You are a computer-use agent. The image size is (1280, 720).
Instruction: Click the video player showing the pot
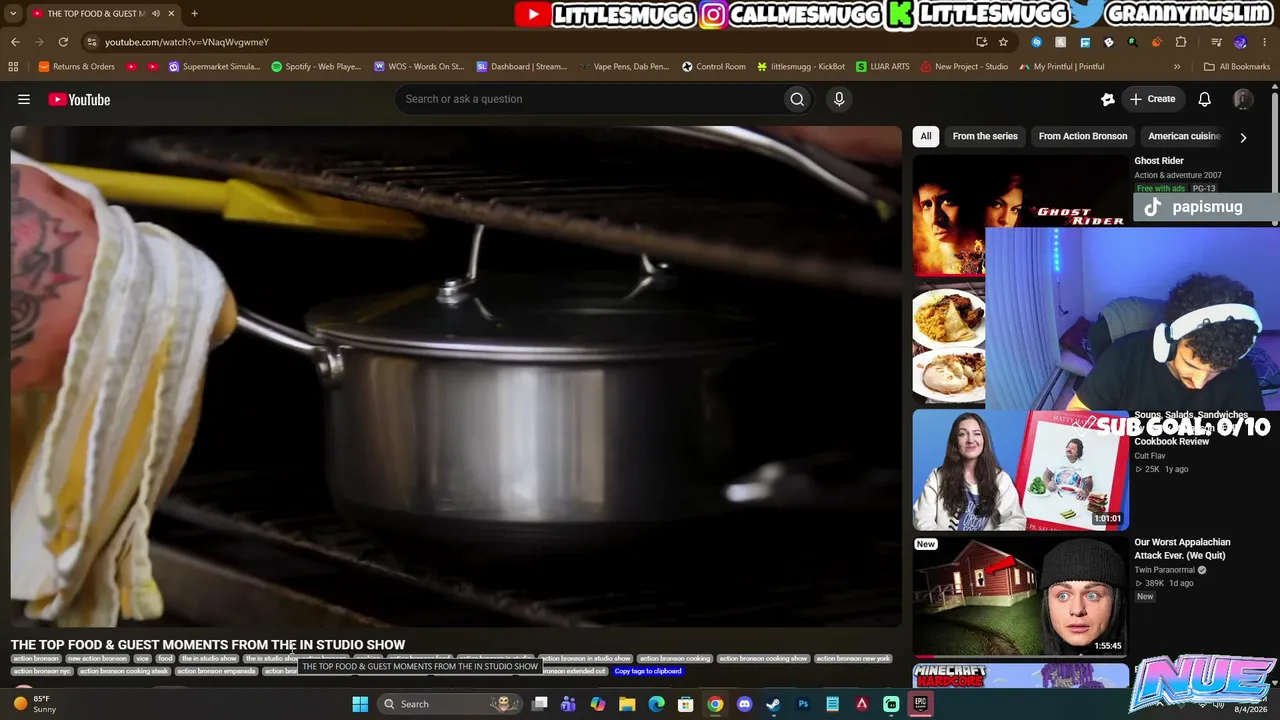coord(456,376)
